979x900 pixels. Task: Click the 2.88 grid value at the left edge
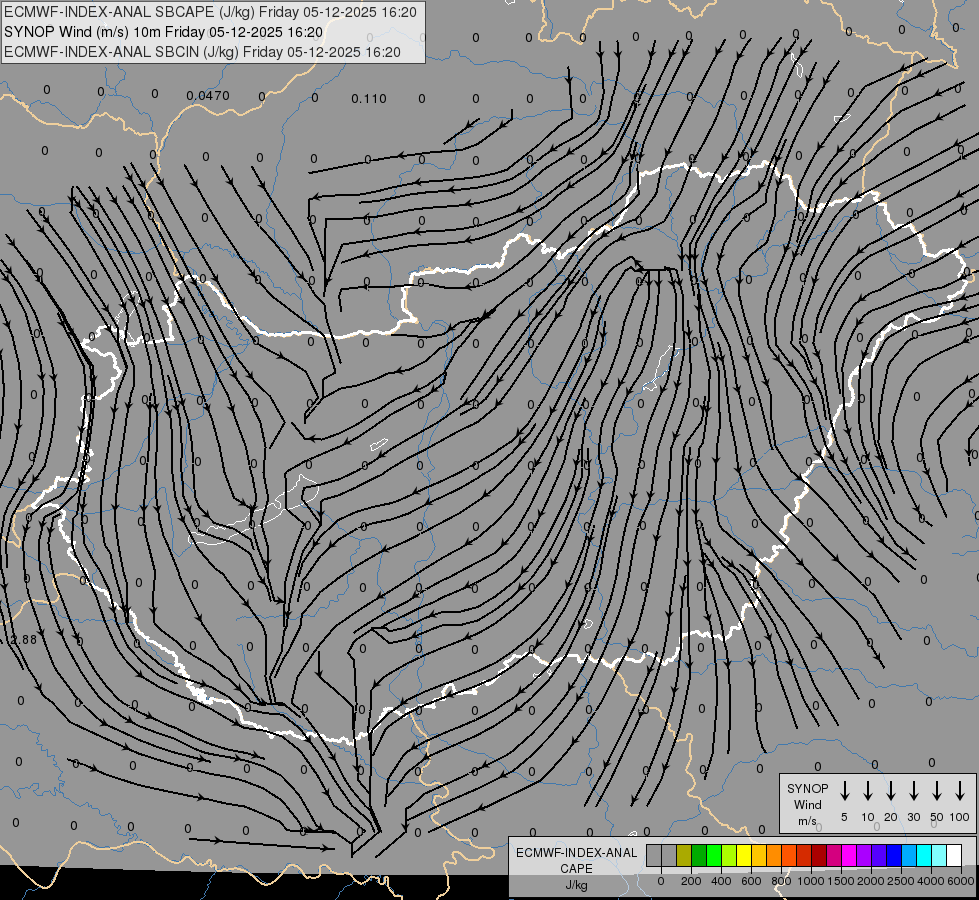tap(22, 640)
